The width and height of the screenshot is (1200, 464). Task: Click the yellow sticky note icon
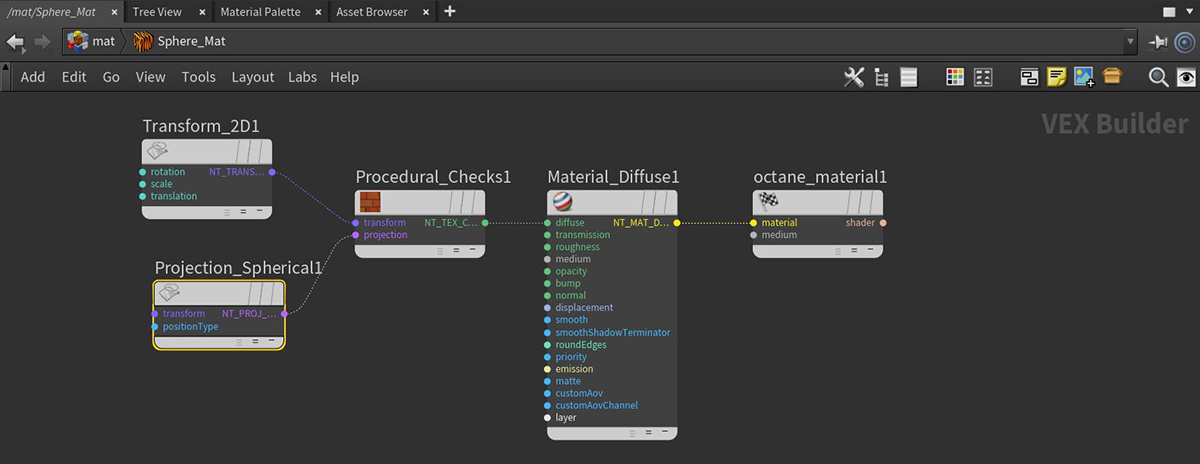click(1056, 77)
